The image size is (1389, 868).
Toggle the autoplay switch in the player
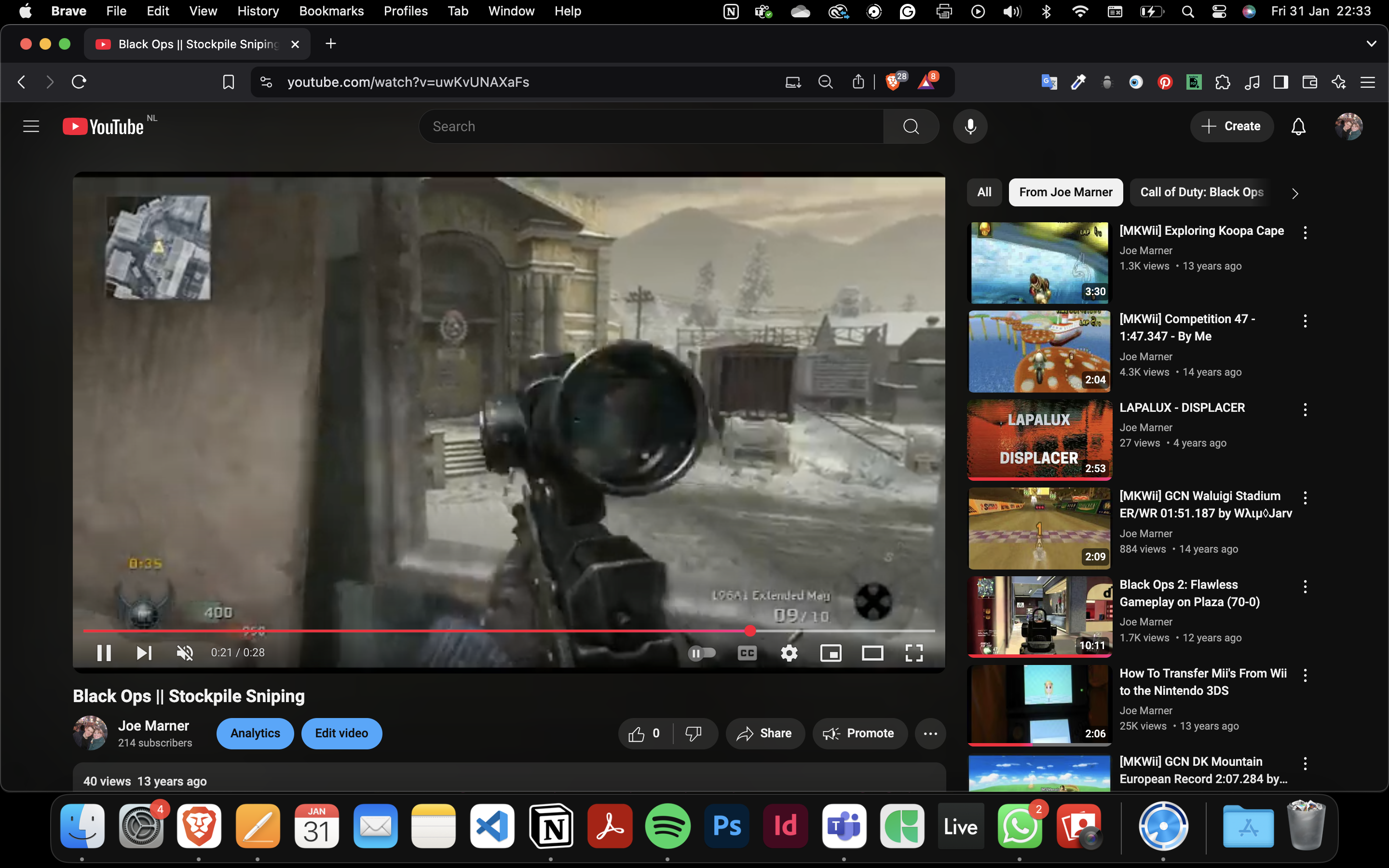point(701,653)
